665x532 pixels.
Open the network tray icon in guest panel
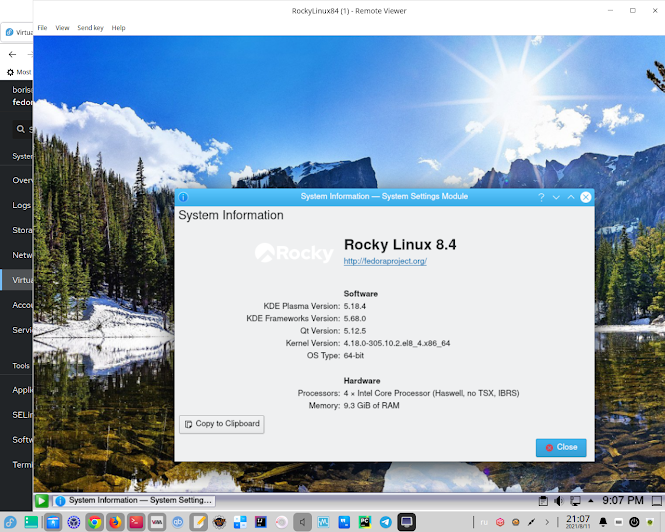(575, 501)
